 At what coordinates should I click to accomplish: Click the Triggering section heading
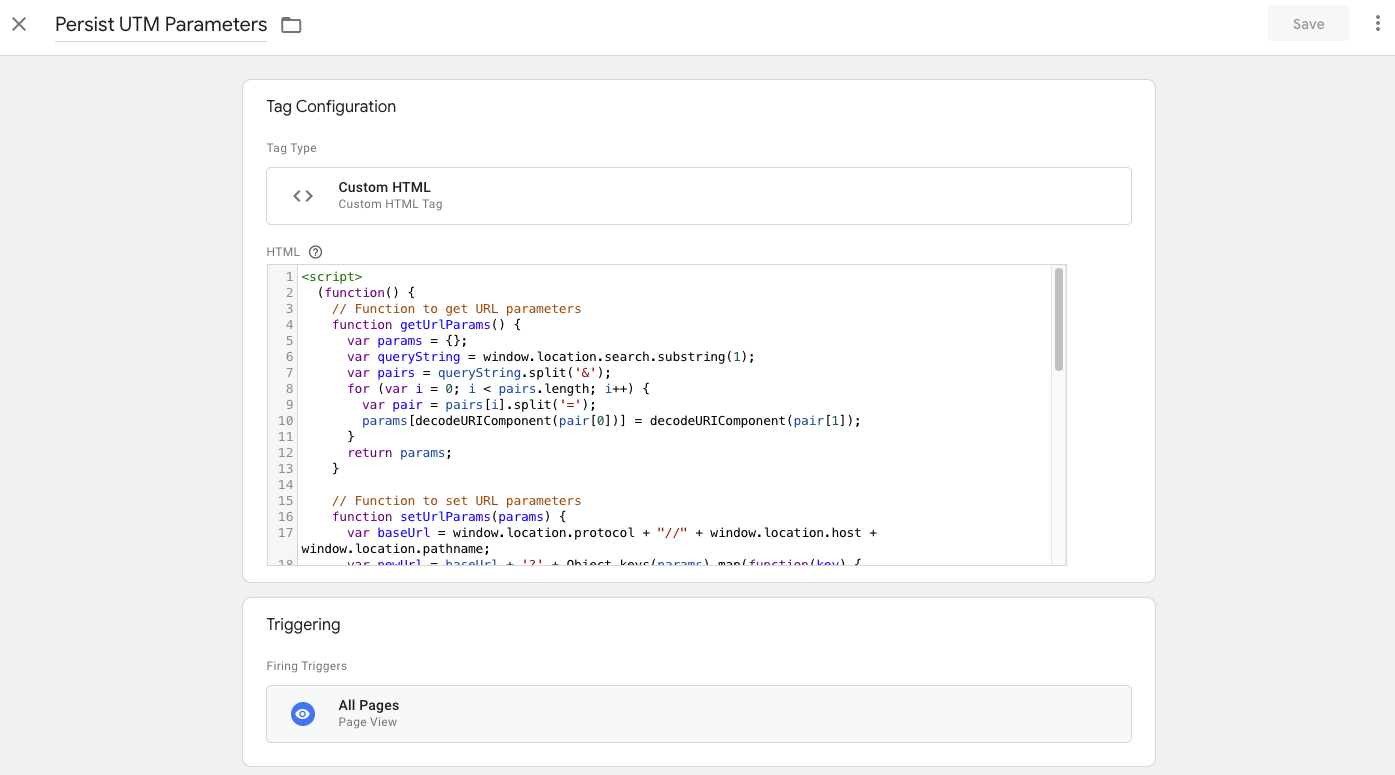pyautogui.click(x=303, y=625)
